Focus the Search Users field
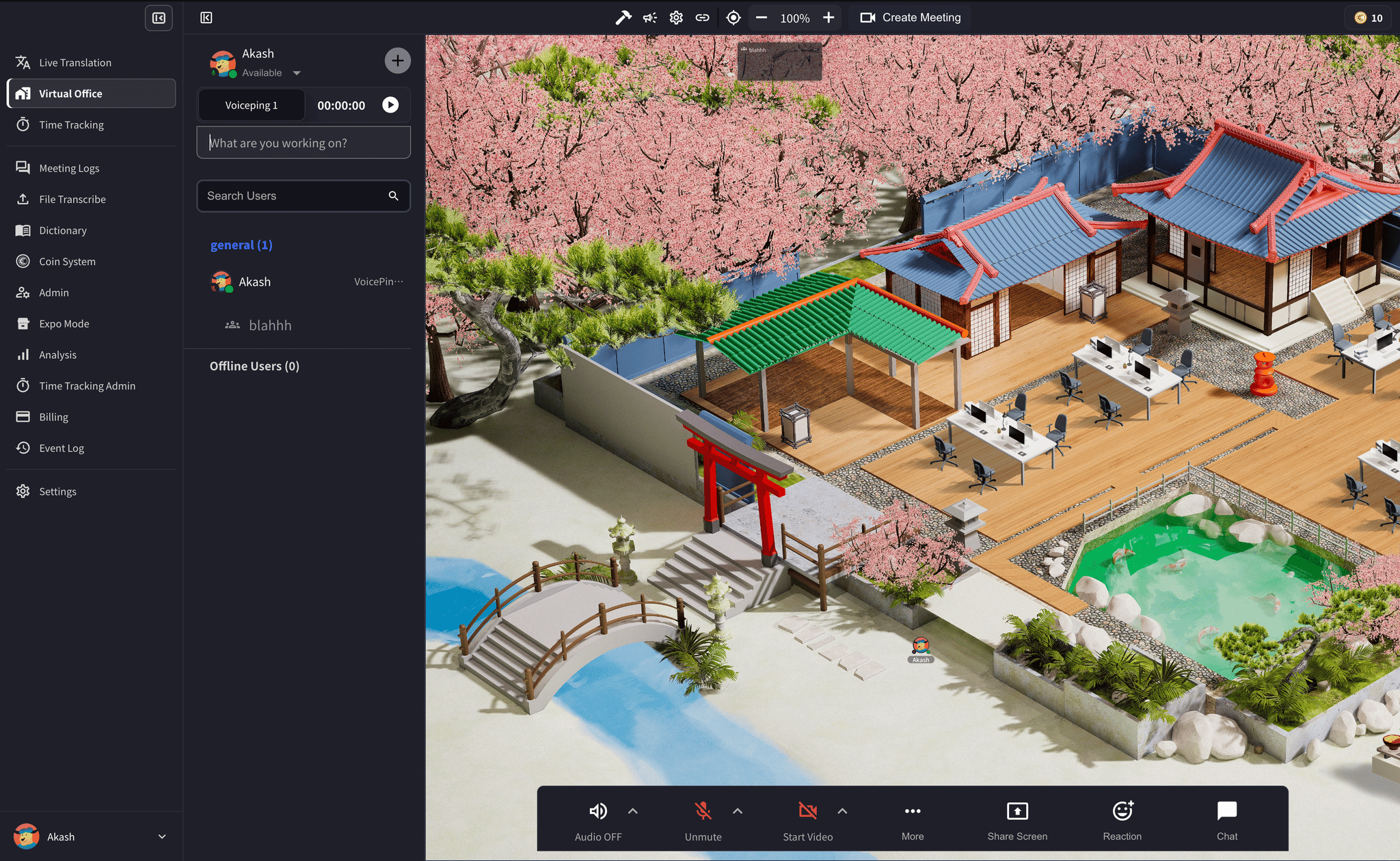1400x861 pixels. tap(304, 196)
